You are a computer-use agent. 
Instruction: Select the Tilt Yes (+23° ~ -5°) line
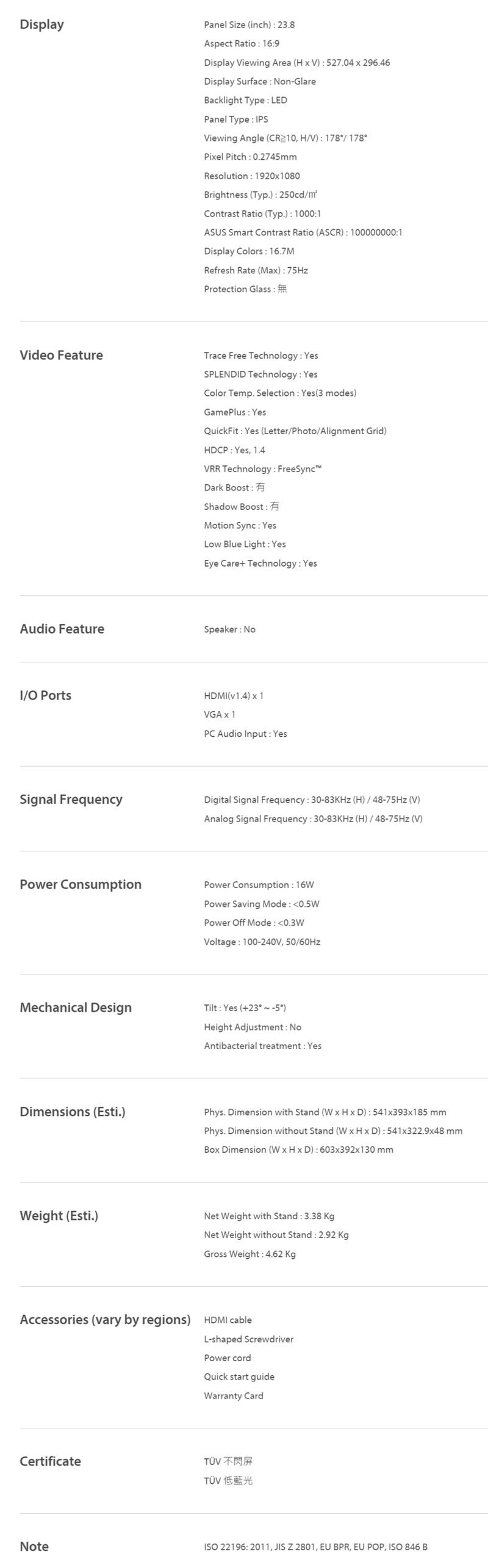(245, 1008)
